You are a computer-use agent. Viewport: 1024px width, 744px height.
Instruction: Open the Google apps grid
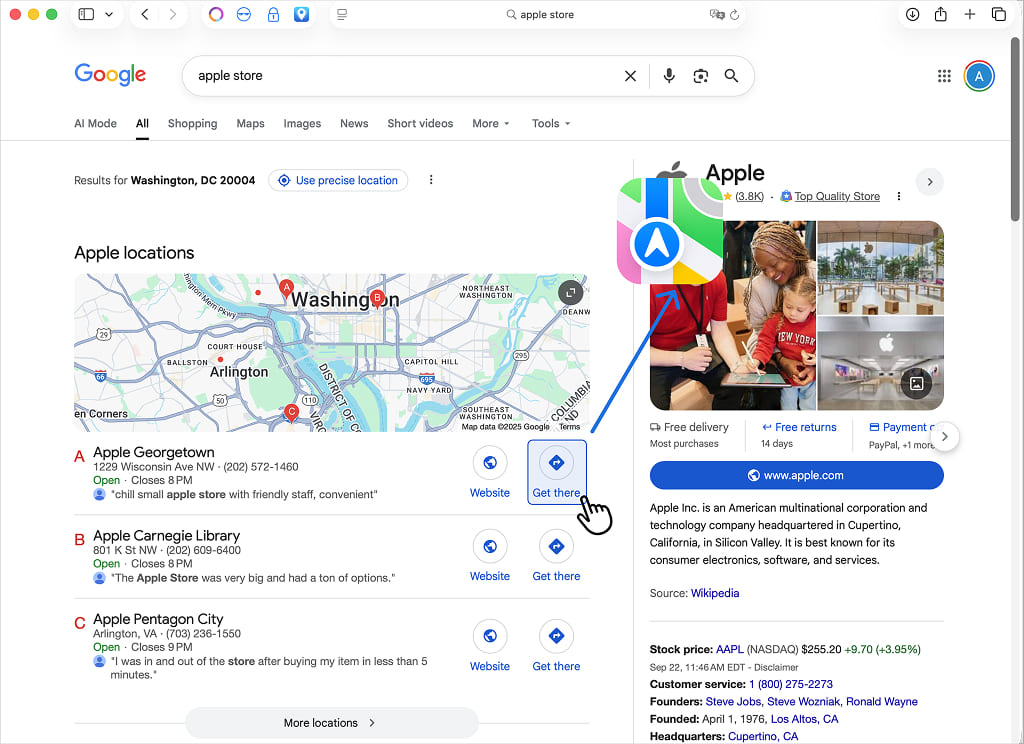pos(944,76)
